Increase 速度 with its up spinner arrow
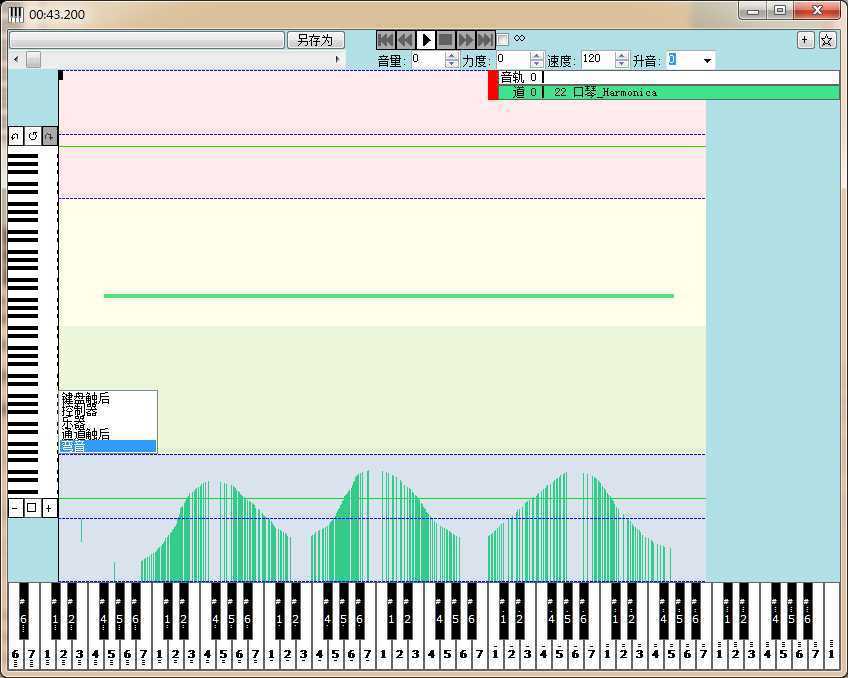Image resolution: width=848 pixels, height=678 pixels. (622, 56)
